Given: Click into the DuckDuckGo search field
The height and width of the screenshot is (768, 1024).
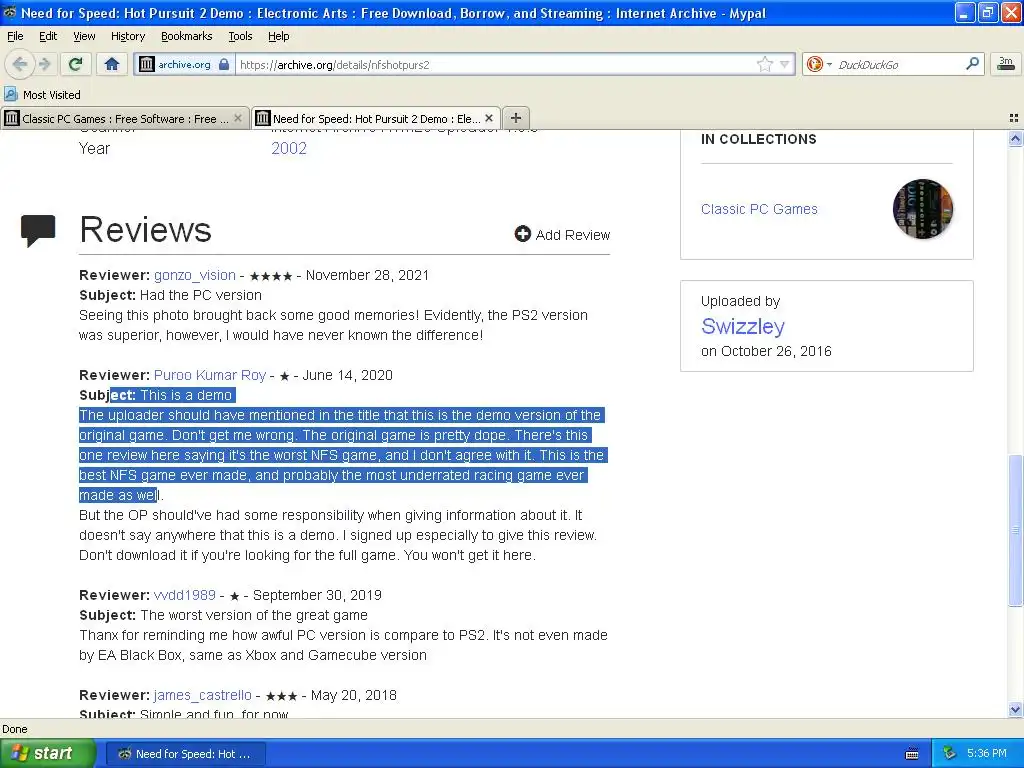Looking at the screenshot, I should (x=898, y=64).
